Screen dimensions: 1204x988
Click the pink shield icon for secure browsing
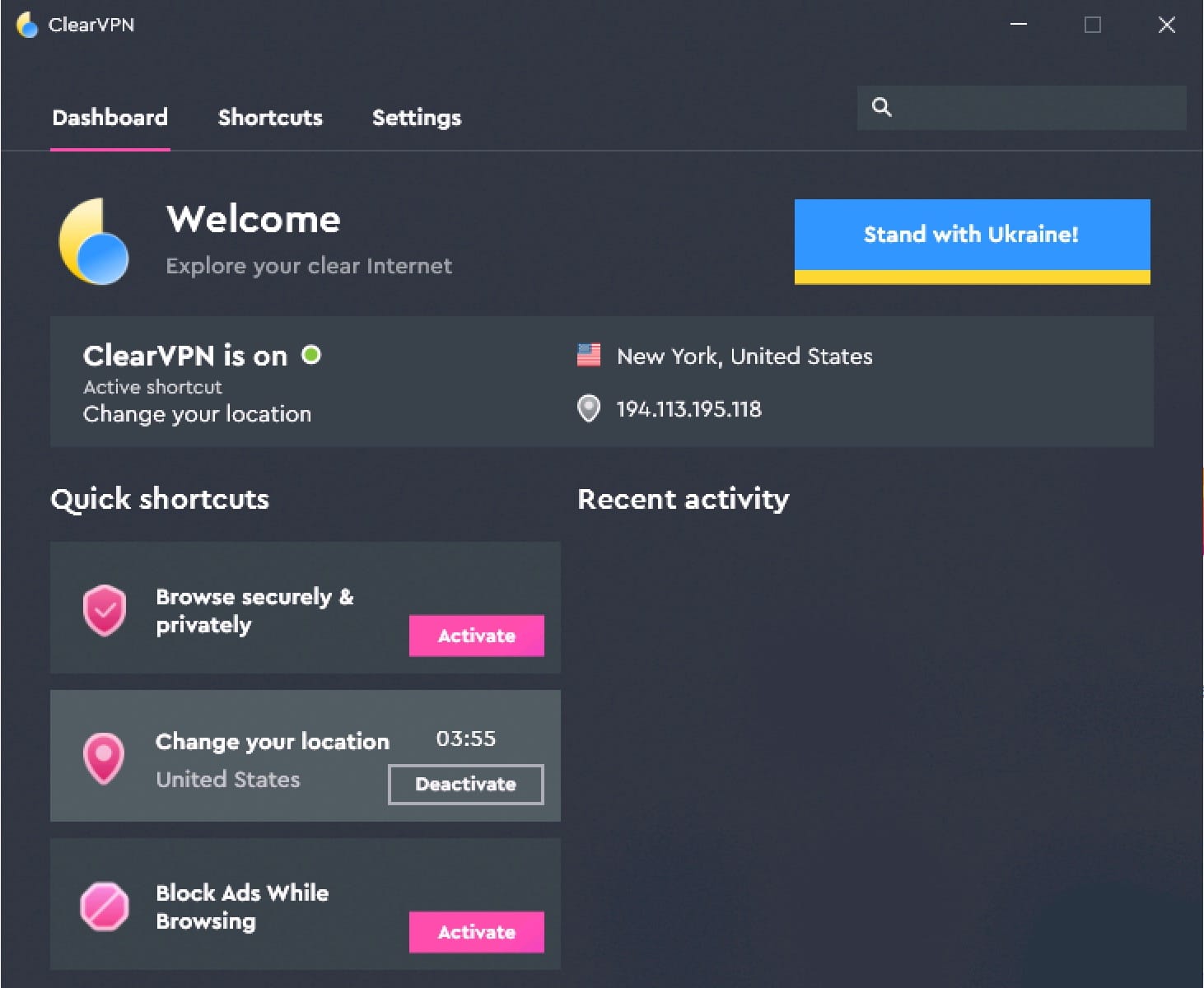[x=105, y=610]
